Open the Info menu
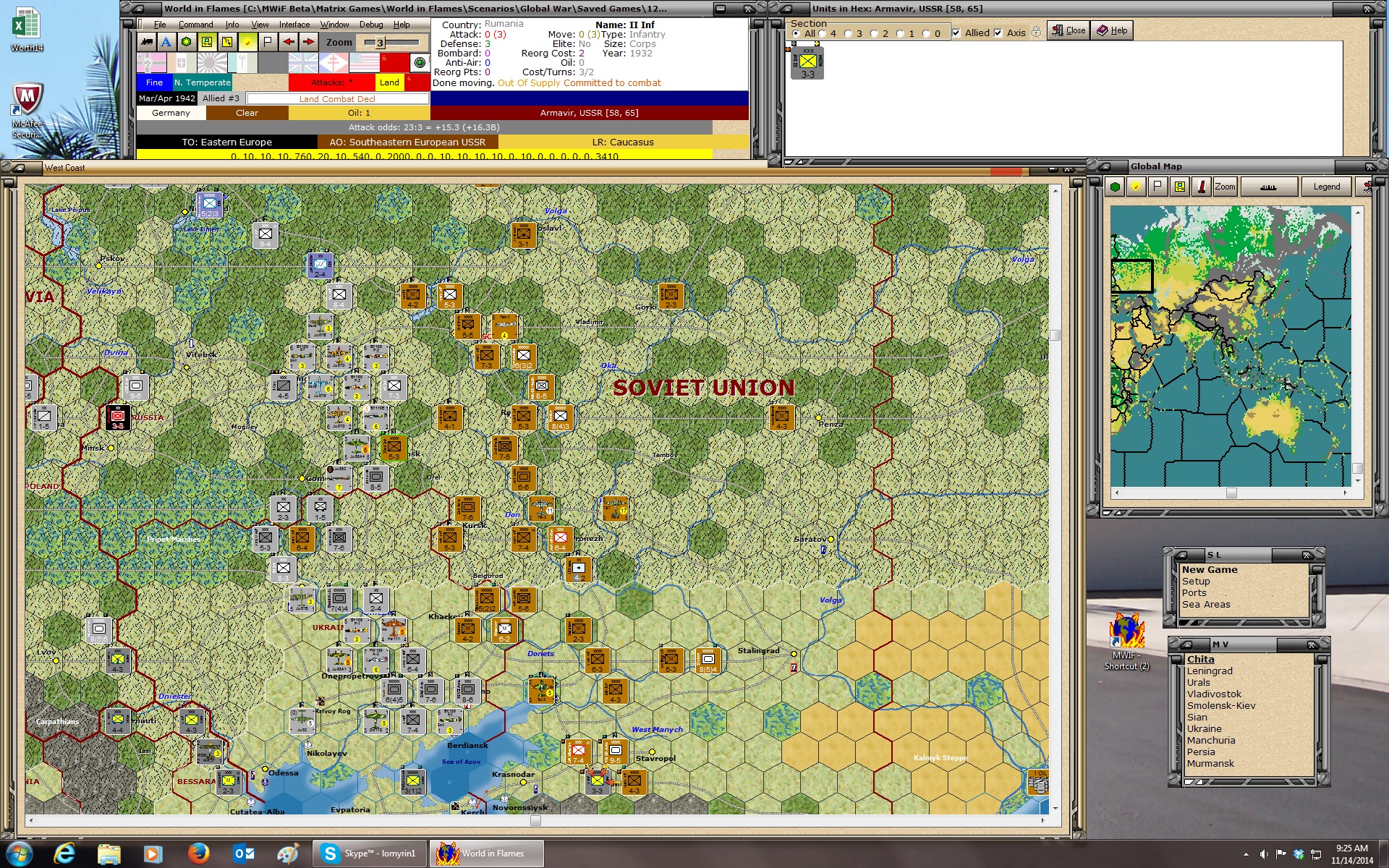This screenshot has width=1389, height=868. tap(232, 25)
